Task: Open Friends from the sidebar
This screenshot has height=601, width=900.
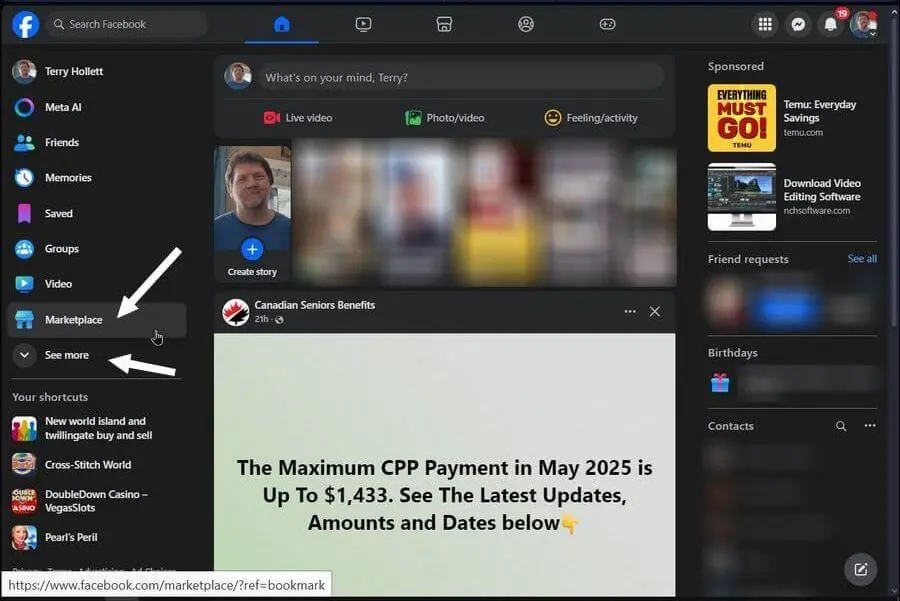Action: [x=96, y=142]
